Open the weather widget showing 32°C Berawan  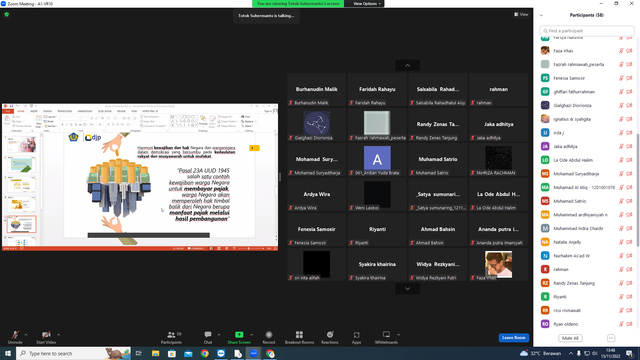pyautogui.click(x=540, y=353)
